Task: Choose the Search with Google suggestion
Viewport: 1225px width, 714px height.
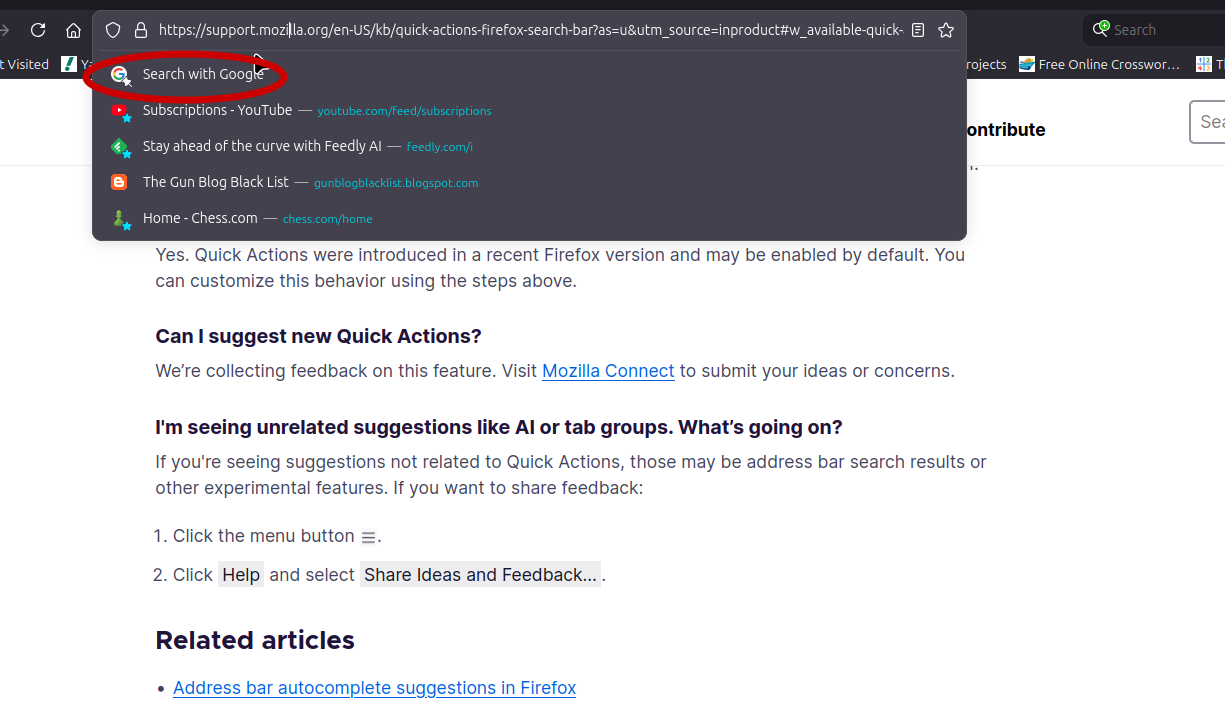Action: 202,74
